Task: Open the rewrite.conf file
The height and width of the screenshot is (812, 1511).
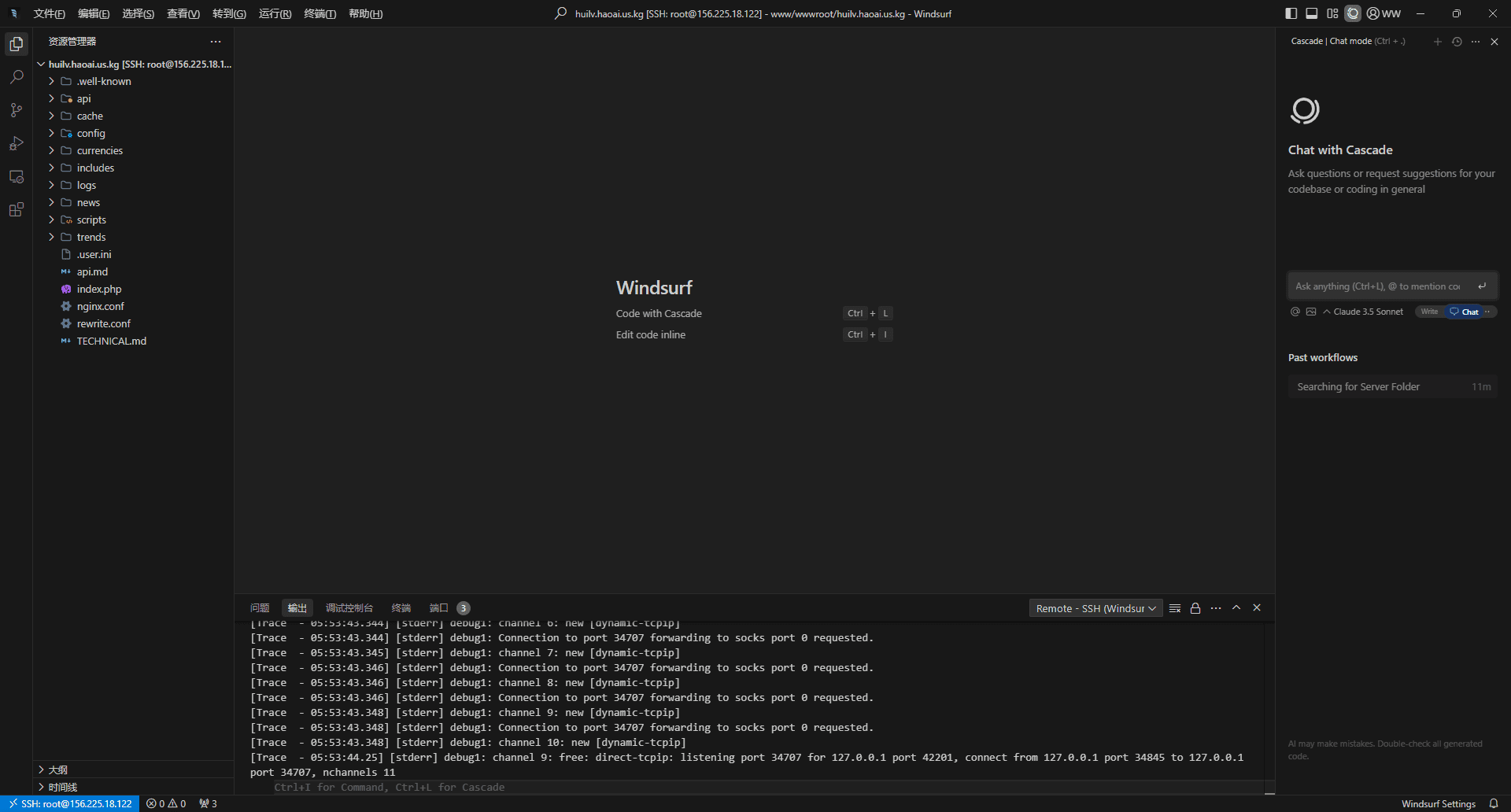Action: tap(134, 323)
